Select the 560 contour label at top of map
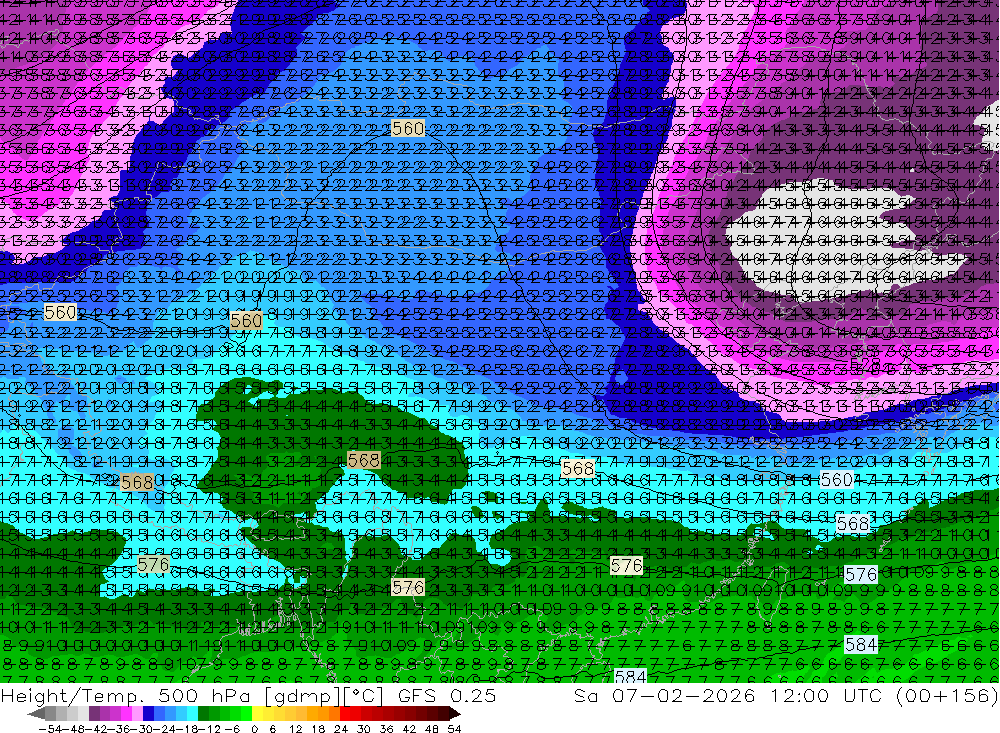The width and height of the screenshot is (1000, 733). point(408,128)
